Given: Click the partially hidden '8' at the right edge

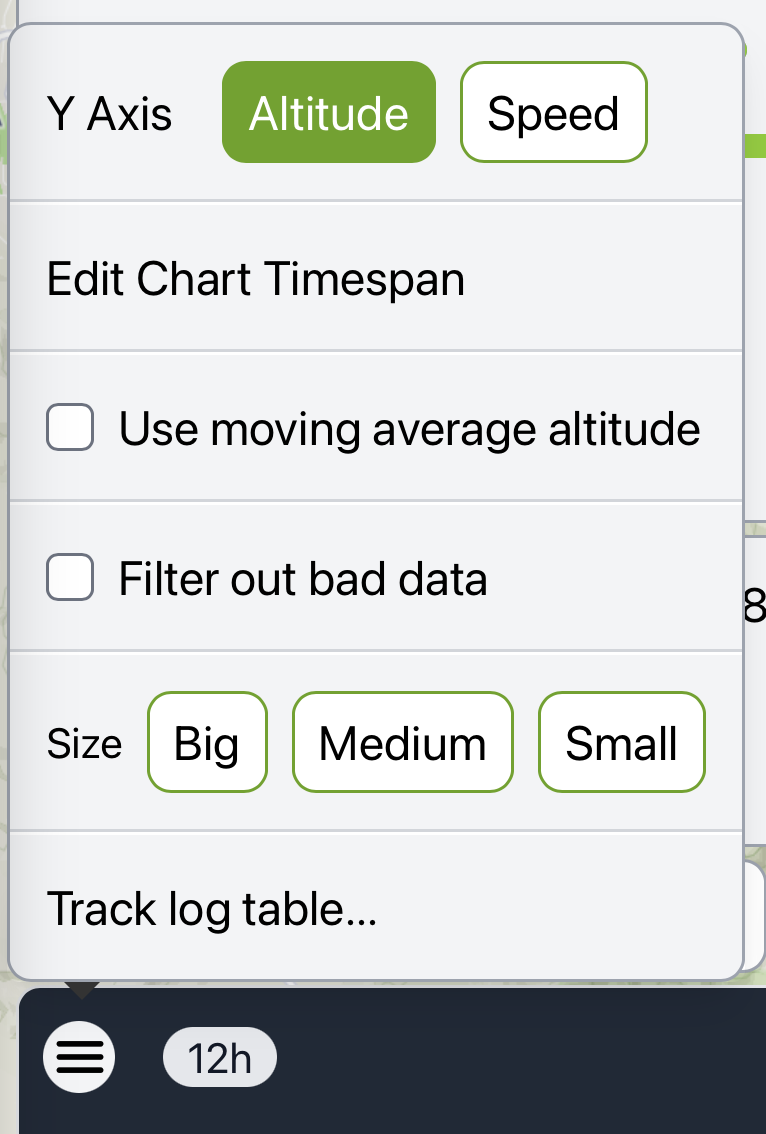Looking at the screenshot, I should (756, 605).
